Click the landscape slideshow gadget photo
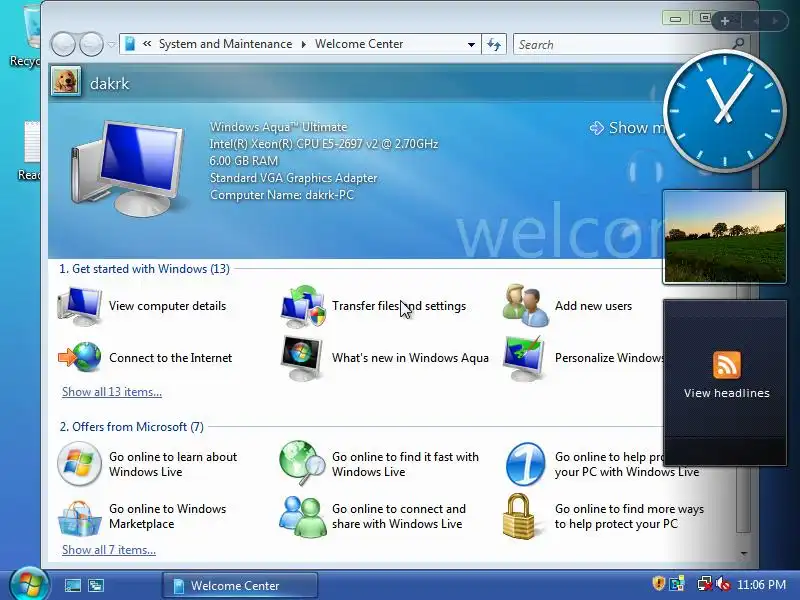This screenshot has width=800, height=600. 724,237
